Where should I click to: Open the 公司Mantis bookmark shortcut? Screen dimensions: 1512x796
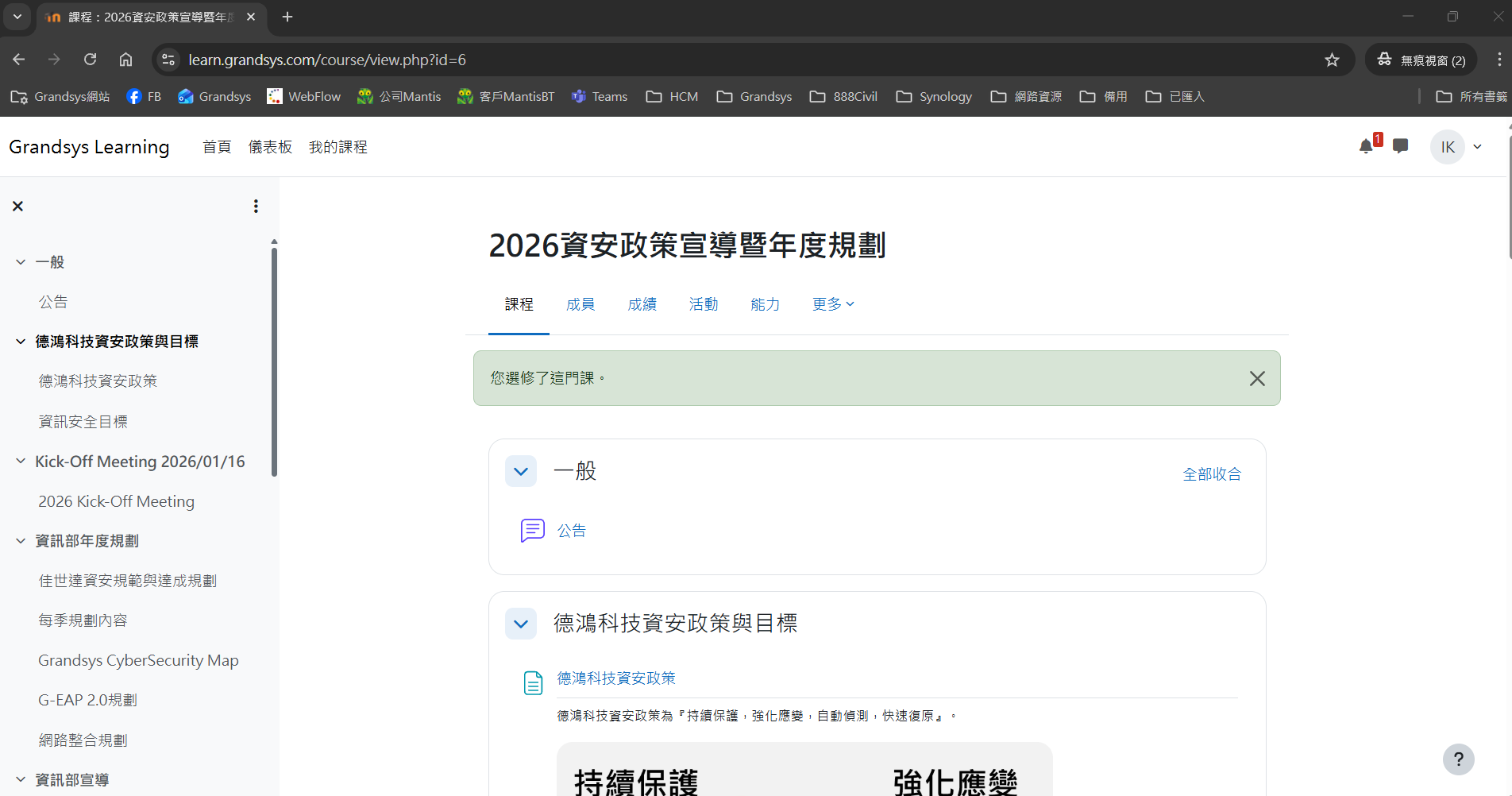pos(399,96)
